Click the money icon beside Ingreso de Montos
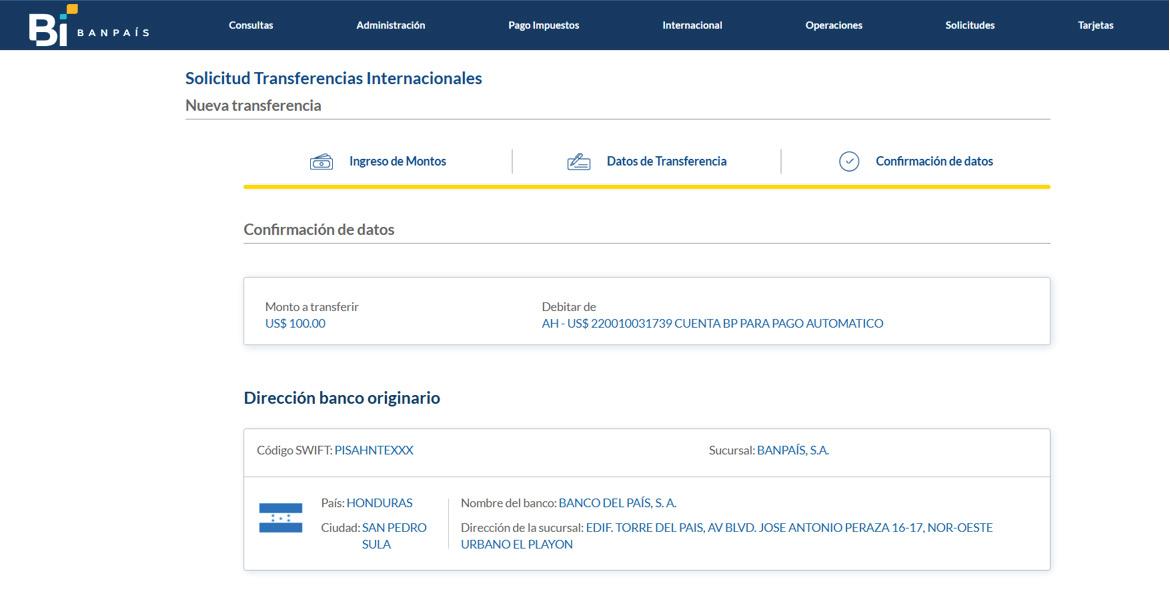Image resolution: width=1170 pixels, height=602 pixels. (322, 162)
